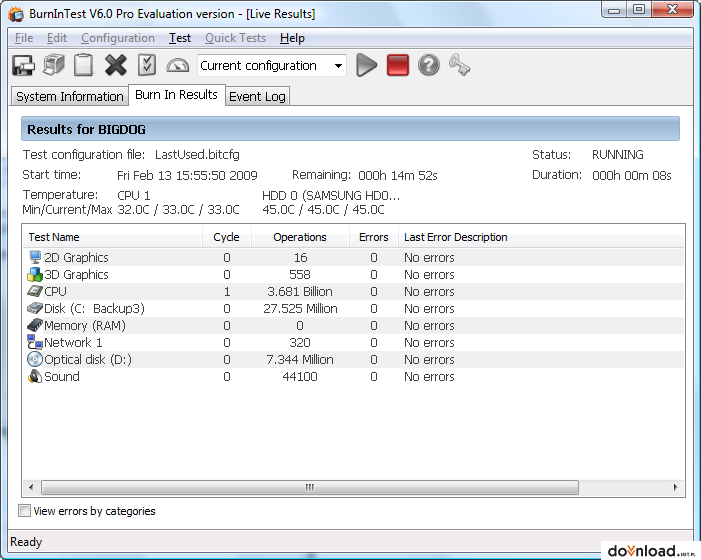The height and width of the screenshot is (560, 701).
Task: Click the Operations column header
Action: (x=300, y=237)
